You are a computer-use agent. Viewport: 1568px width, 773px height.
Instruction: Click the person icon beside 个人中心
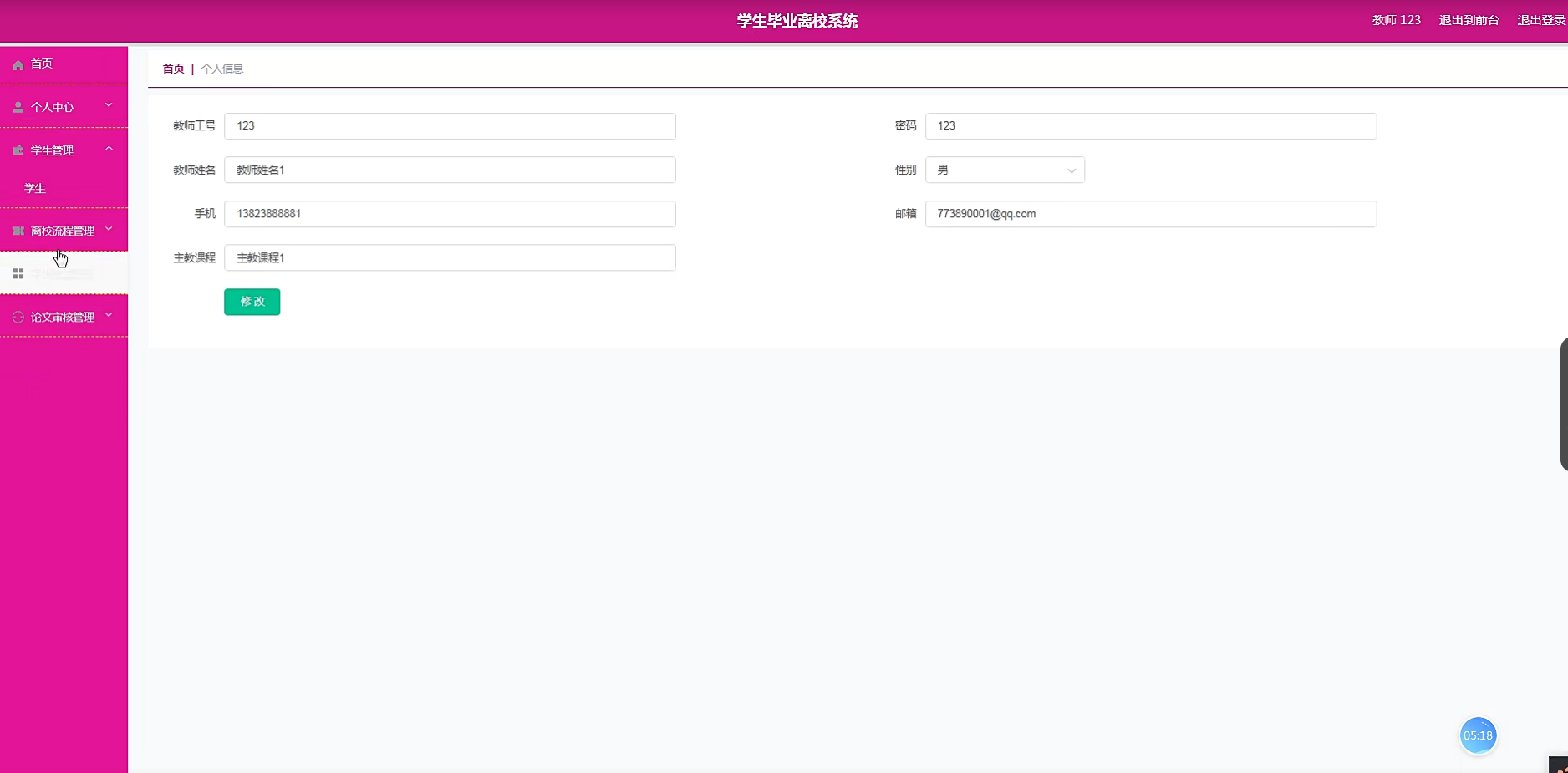pyautogui.click(x=18, y=107)
